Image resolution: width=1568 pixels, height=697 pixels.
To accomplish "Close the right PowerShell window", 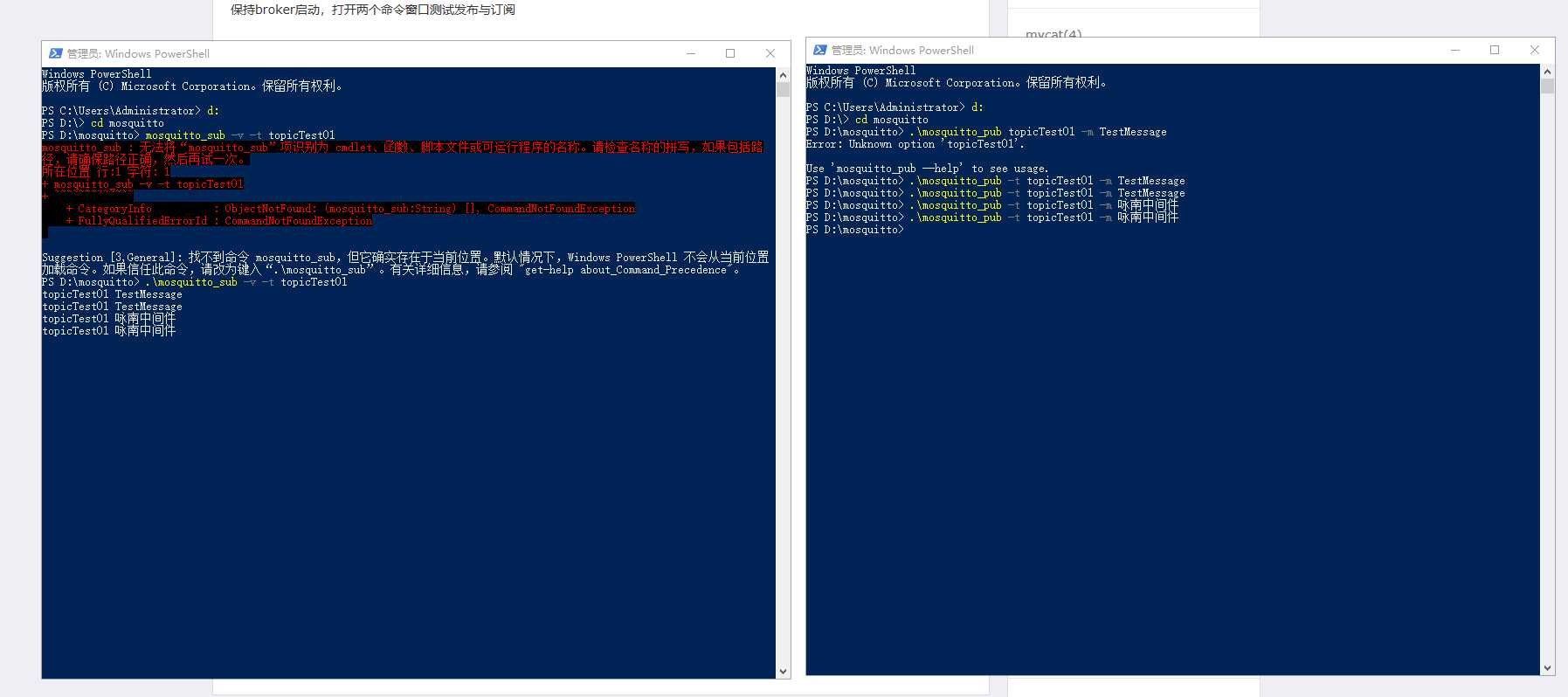I will pyautogui.click(x=1535, y=50).
